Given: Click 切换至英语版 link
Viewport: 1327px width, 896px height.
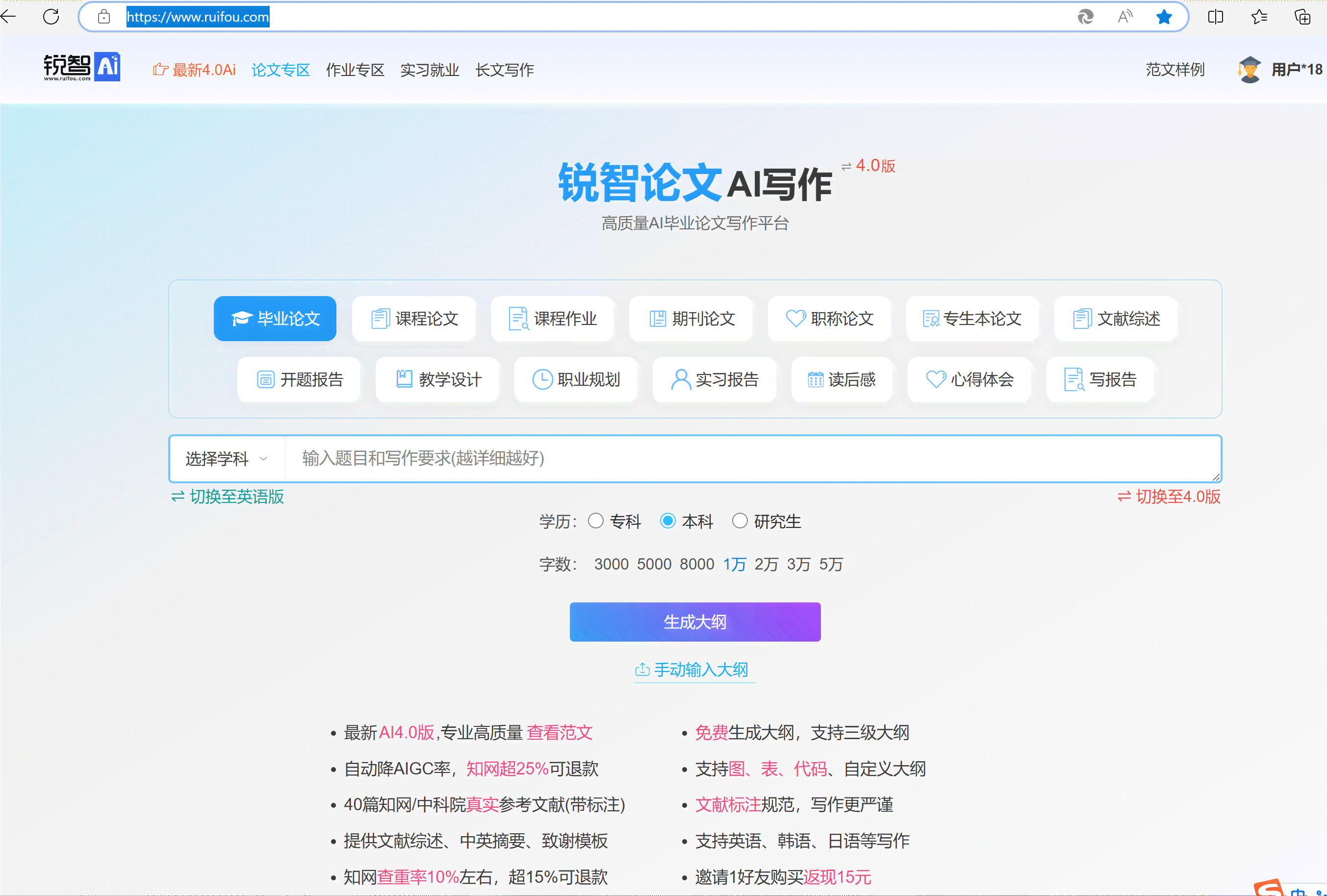Looking at the screenshot, I should [227, 497].
